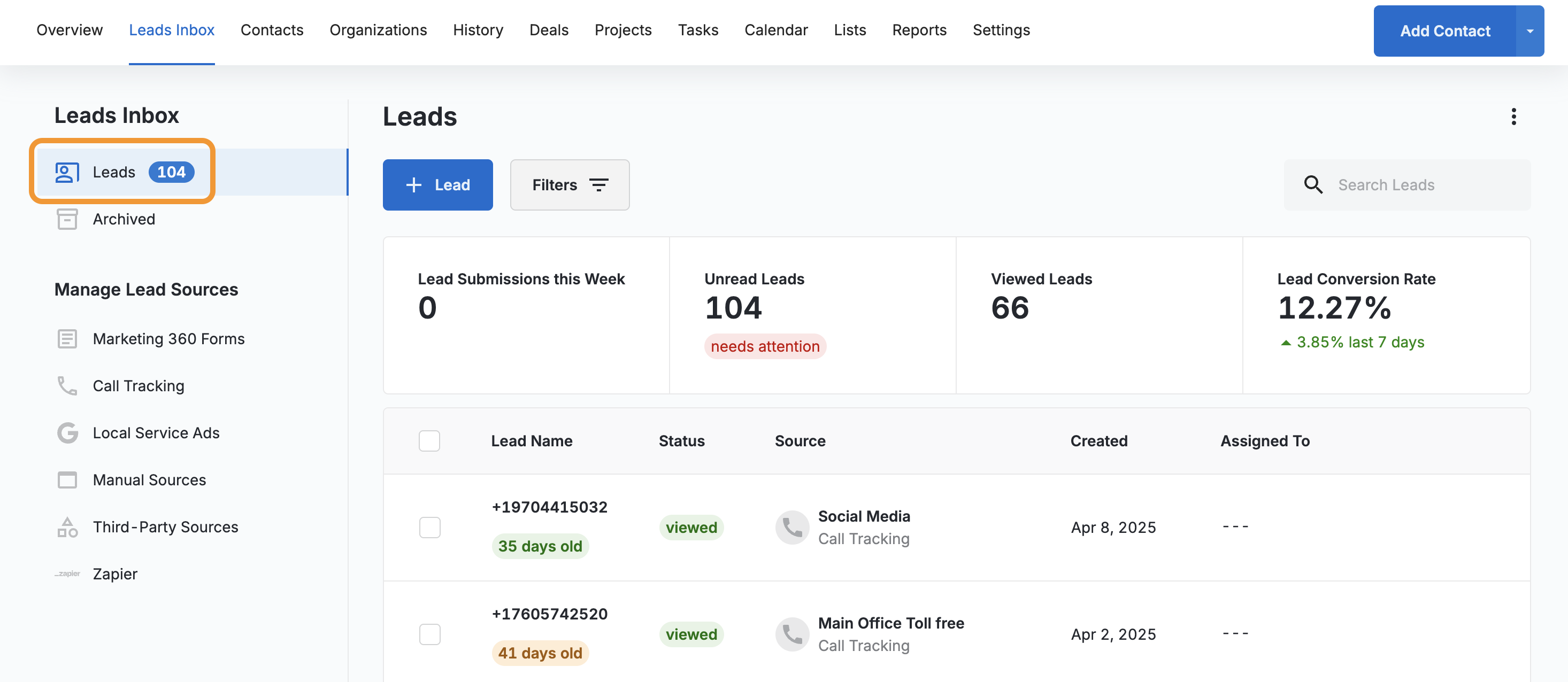Click the Archived box icon
Image resolution: width=1568 pixels, height=682 pixels.
point(67,219)
